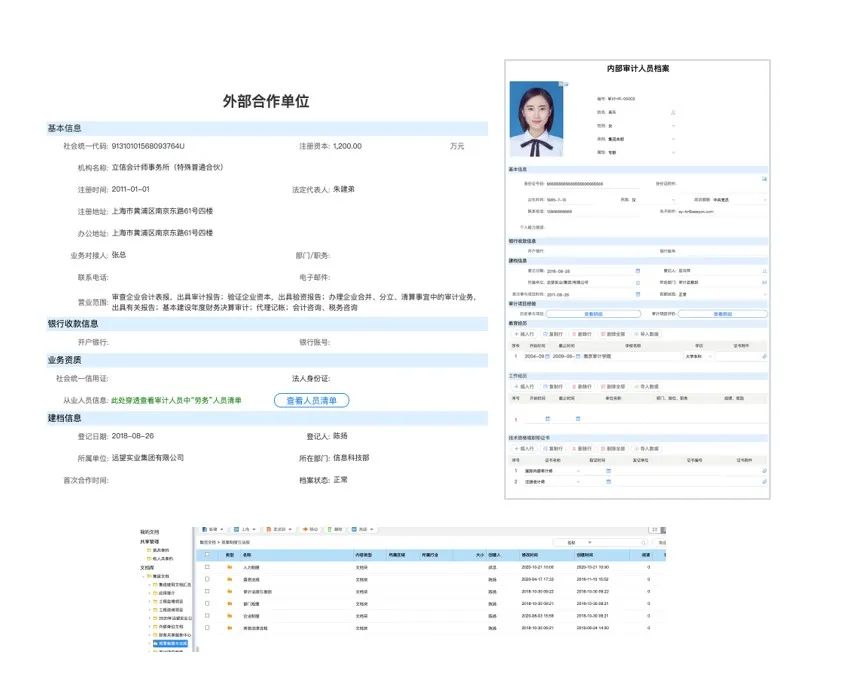Select 我的文档 in the left sidebar
Screen dimensions: 849x679
pos(150,531)
